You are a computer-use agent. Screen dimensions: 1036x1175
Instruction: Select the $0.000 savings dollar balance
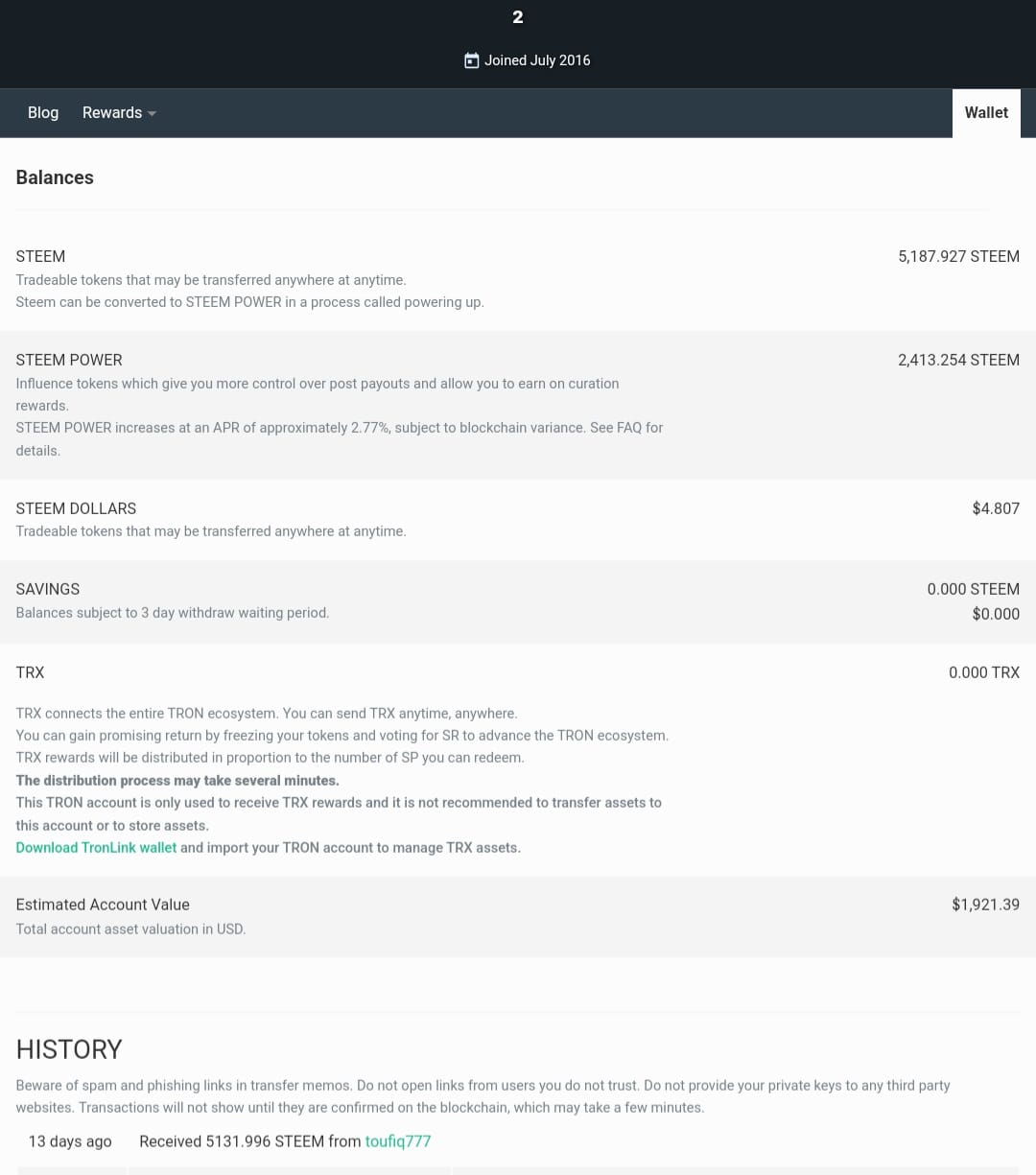(x=996, y=614)
